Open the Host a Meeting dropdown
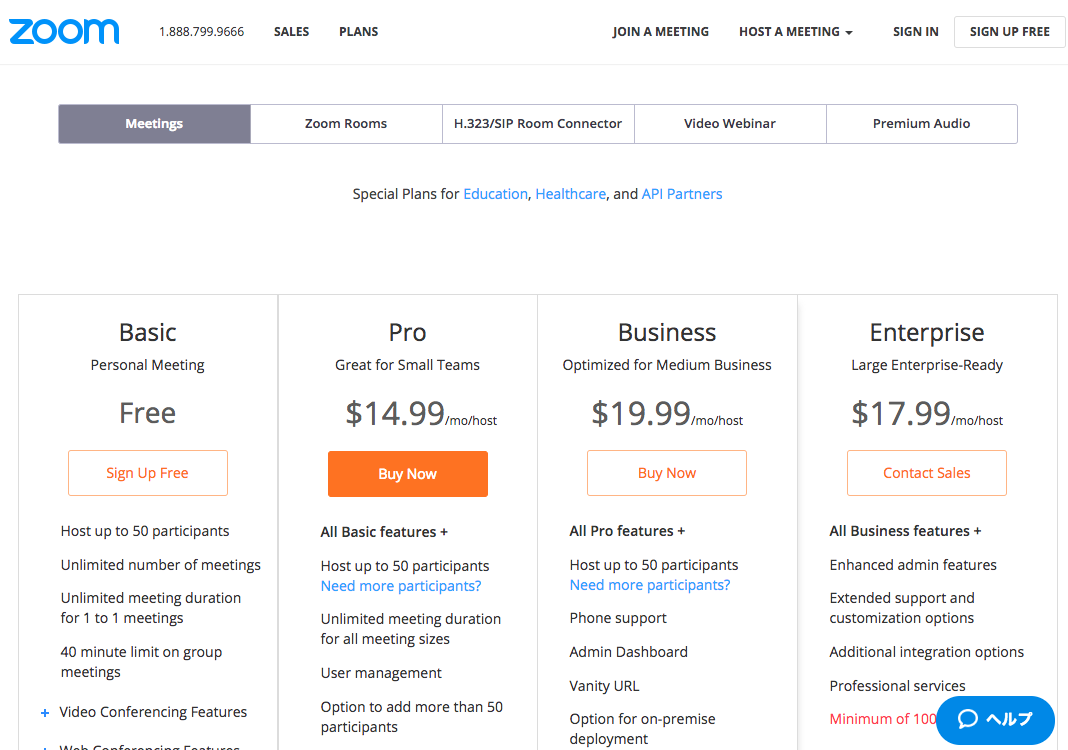Image resolution: width=1068 pixels, height=750 pixels. click(x=796, y=31)
